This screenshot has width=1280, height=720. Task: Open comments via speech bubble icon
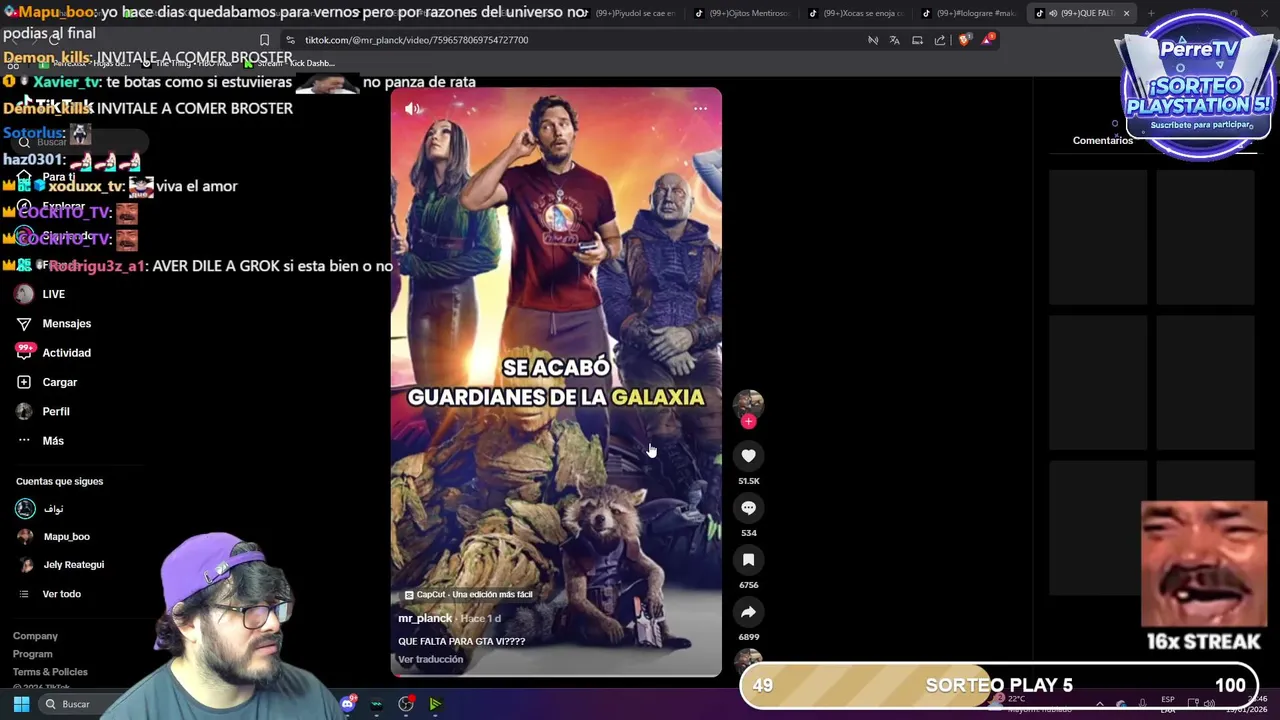click(748, 508)
